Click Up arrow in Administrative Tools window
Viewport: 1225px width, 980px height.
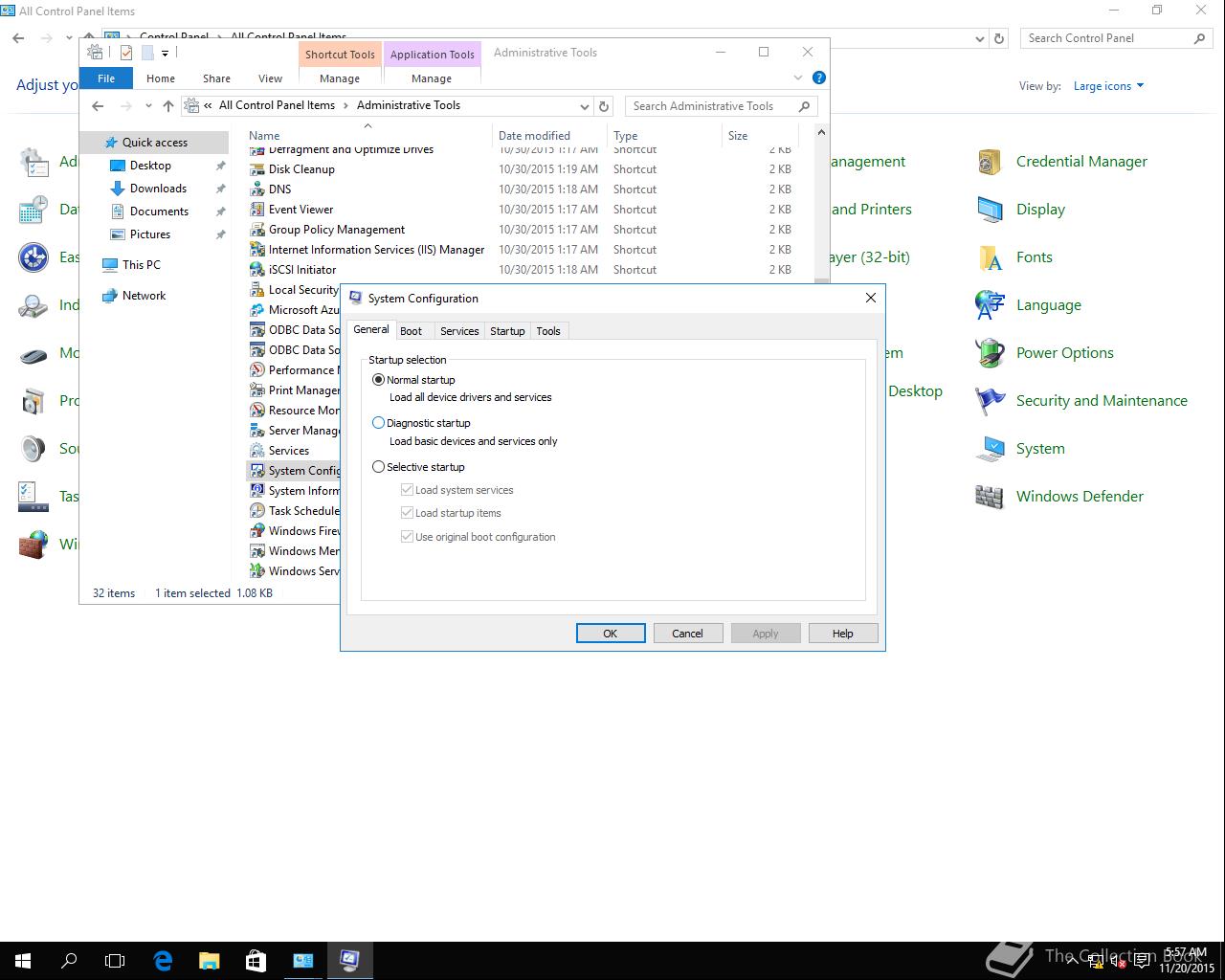[168, 105]
